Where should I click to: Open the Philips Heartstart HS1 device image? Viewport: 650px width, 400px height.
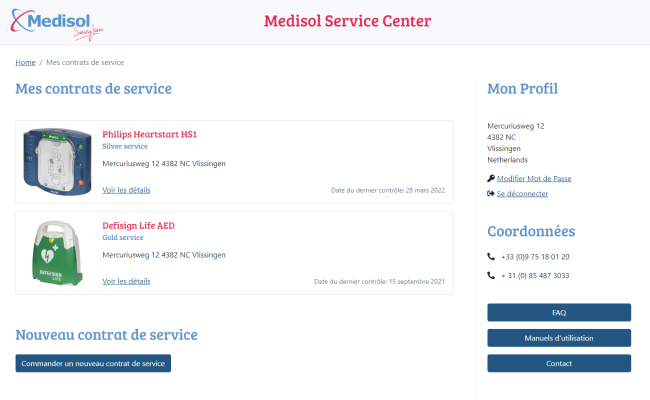point(57,162)
